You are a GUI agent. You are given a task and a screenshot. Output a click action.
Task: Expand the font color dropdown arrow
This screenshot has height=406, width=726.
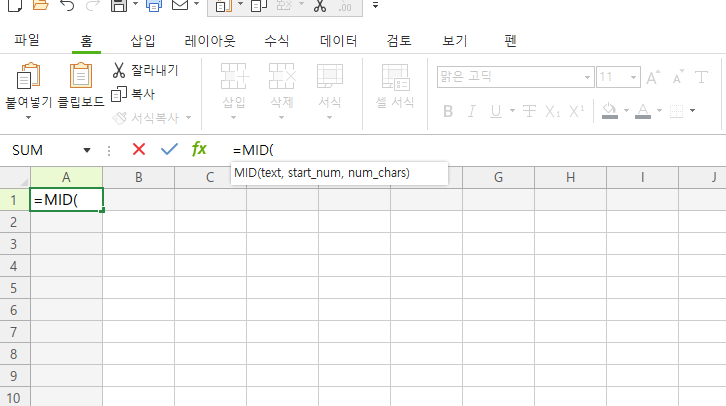click(659, 111)
